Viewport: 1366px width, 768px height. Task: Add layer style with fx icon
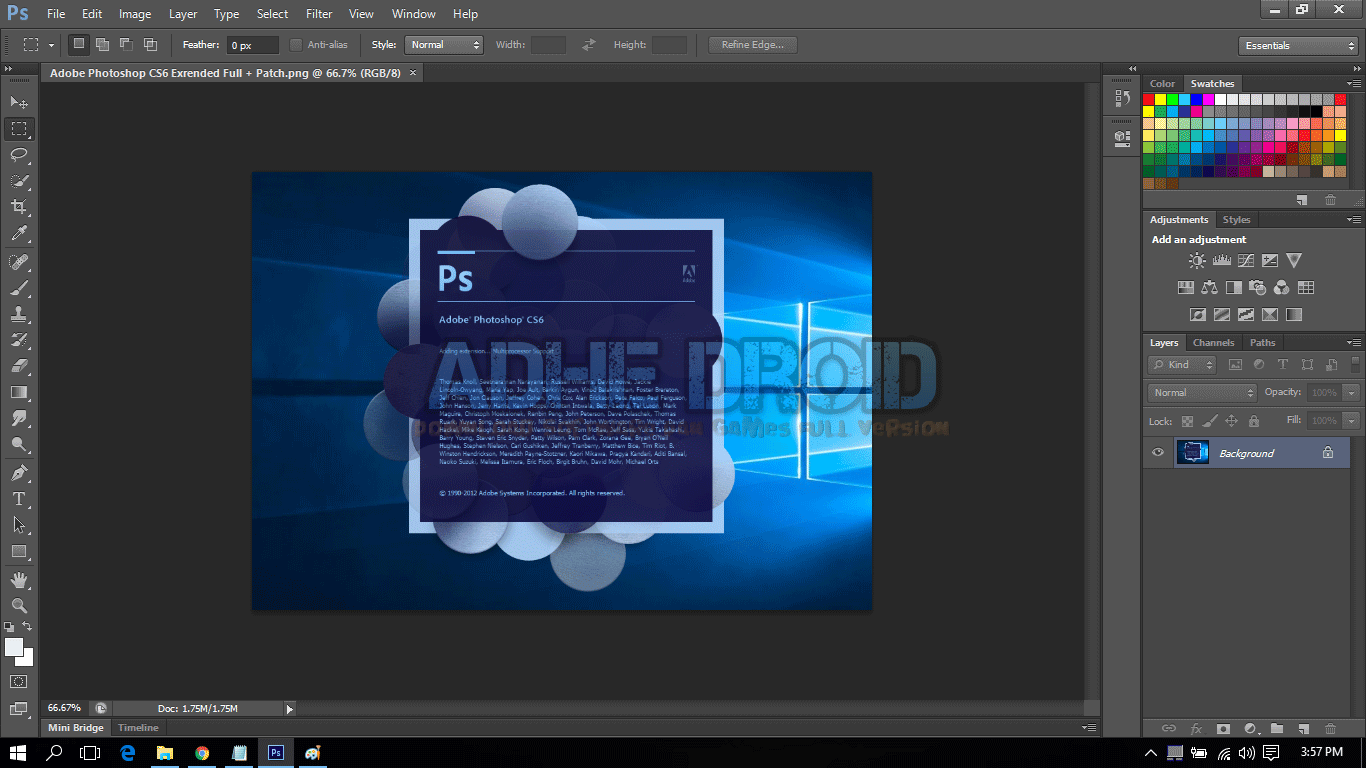[x=1196, y=729]
